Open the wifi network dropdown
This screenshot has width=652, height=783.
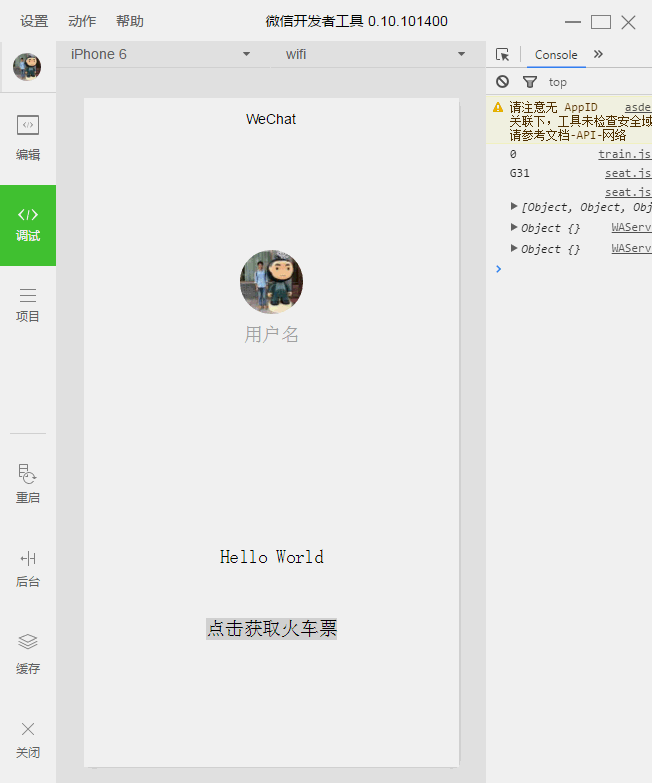click(375, 54)
